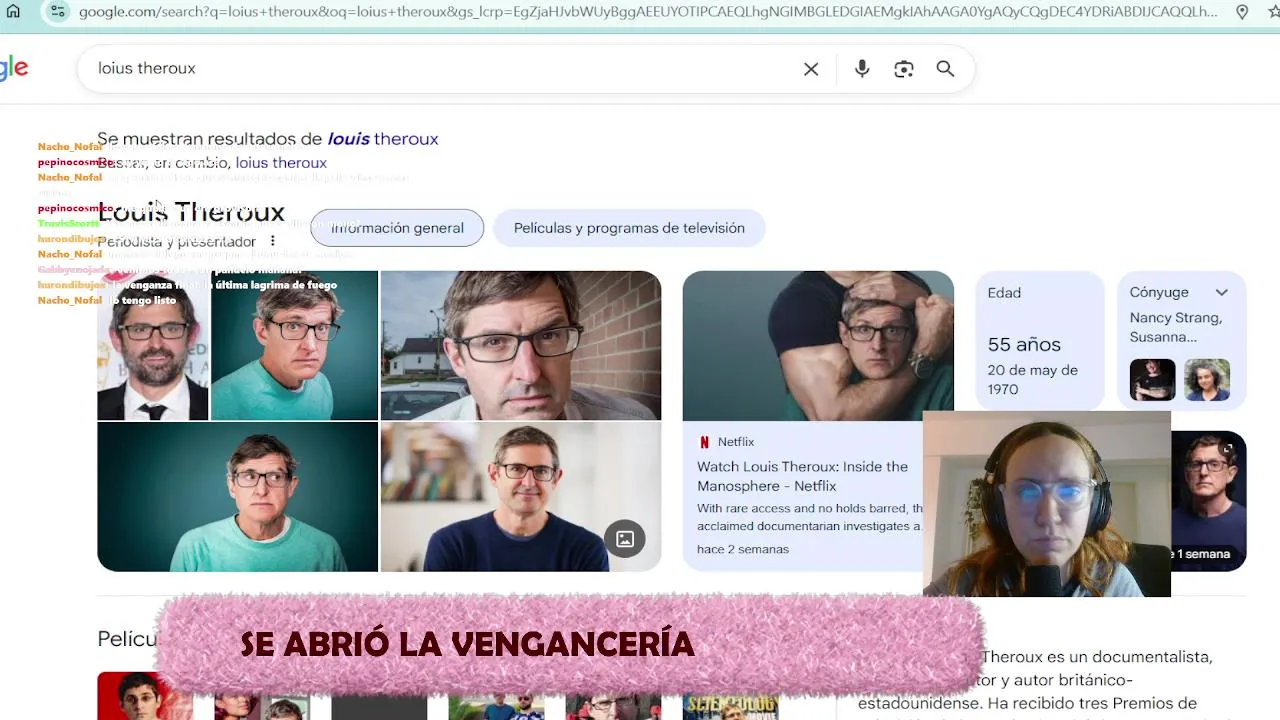Open the muscular arms headlock thumbnail
Screen dimensions: 1280x720
(x=818, y=346)
